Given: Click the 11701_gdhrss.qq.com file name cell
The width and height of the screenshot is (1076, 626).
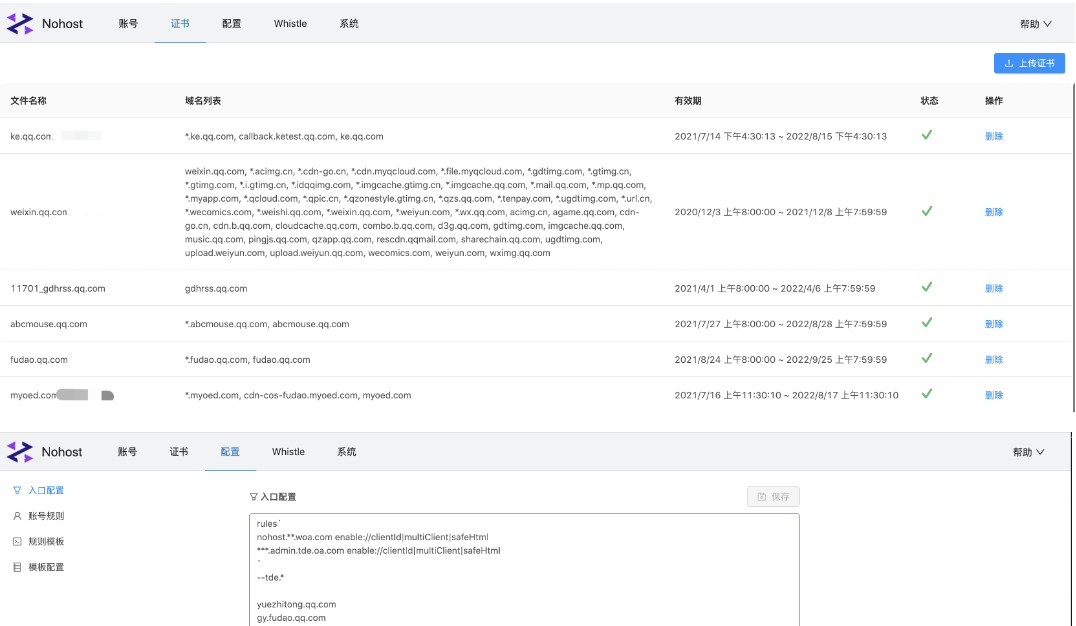Looking at the screenshot, I should 58,288.
